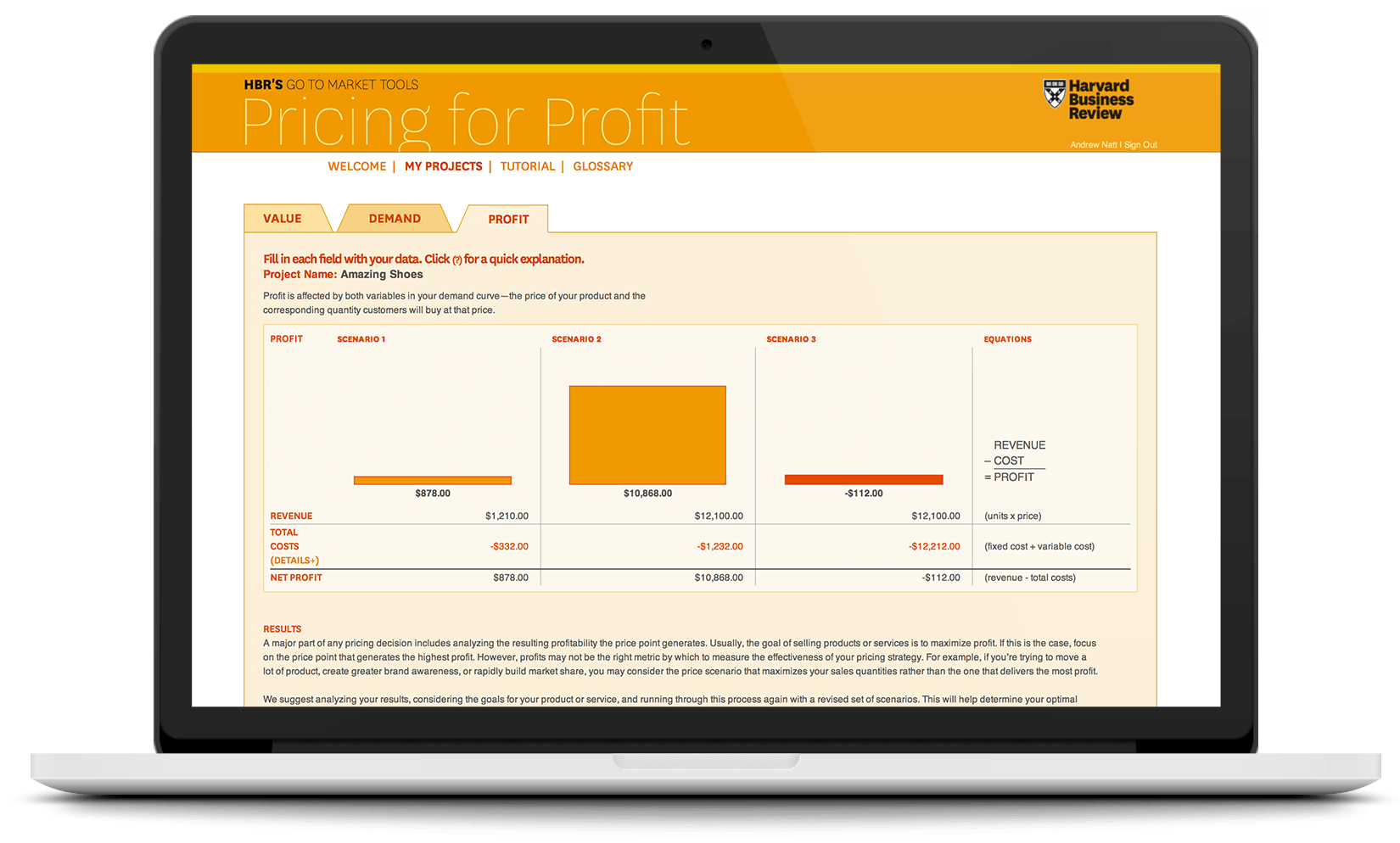Click Scenario 3 net profit row value -$112.00
Screen dimensions: 1400x843
941,578
